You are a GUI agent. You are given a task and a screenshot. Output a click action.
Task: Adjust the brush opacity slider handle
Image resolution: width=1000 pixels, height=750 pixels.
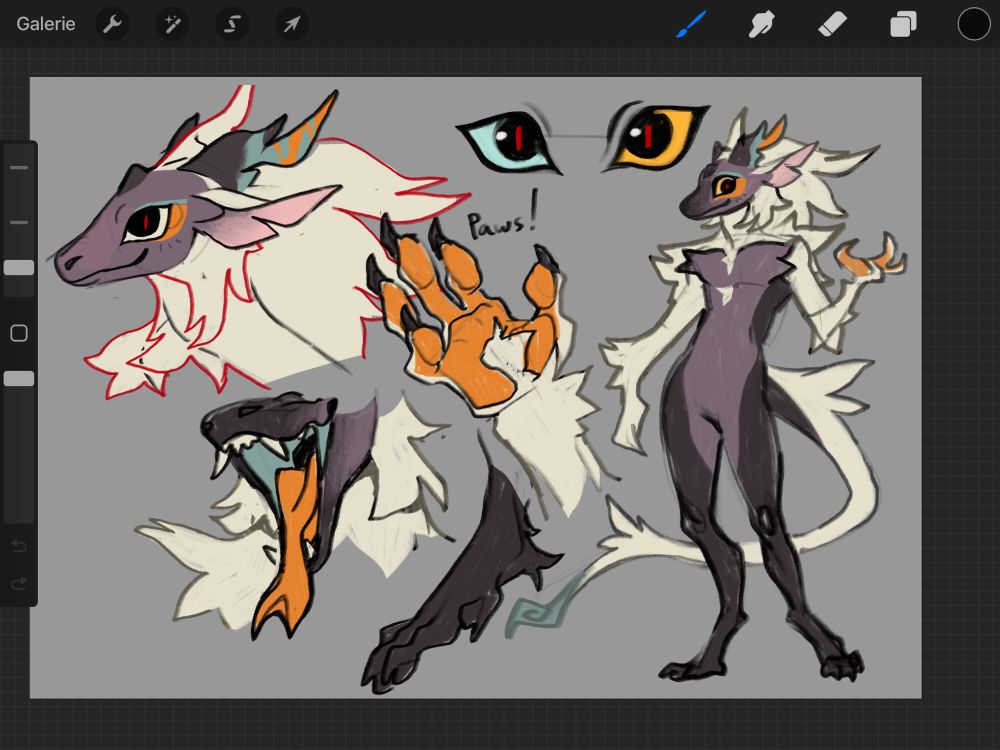[x=19, y=379]
